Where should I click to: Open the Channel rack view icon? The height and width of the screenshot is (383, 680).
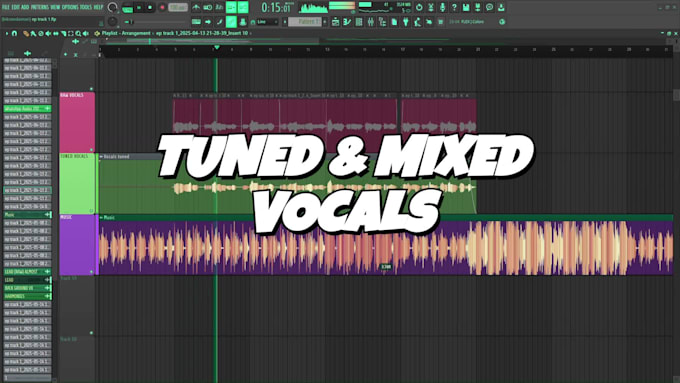[x=359, y=22]
